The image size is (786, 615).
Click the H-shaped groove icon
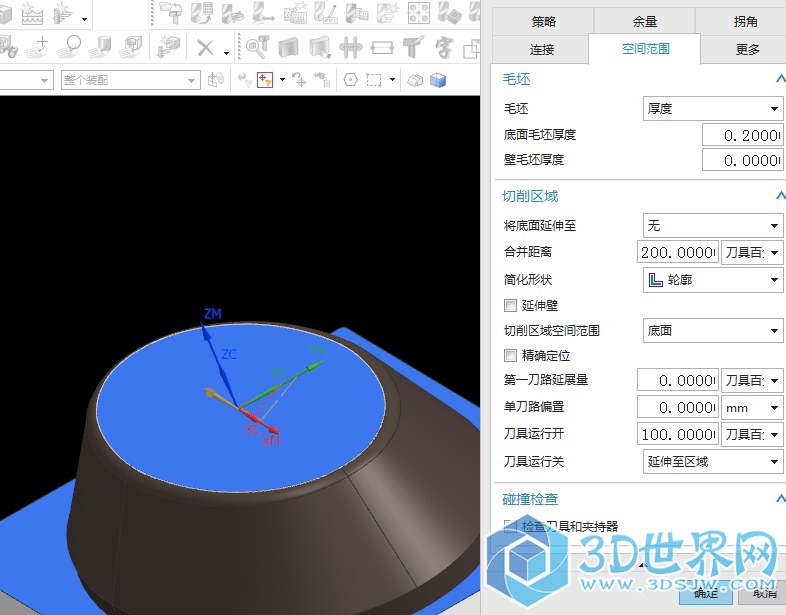click(350, 48)
